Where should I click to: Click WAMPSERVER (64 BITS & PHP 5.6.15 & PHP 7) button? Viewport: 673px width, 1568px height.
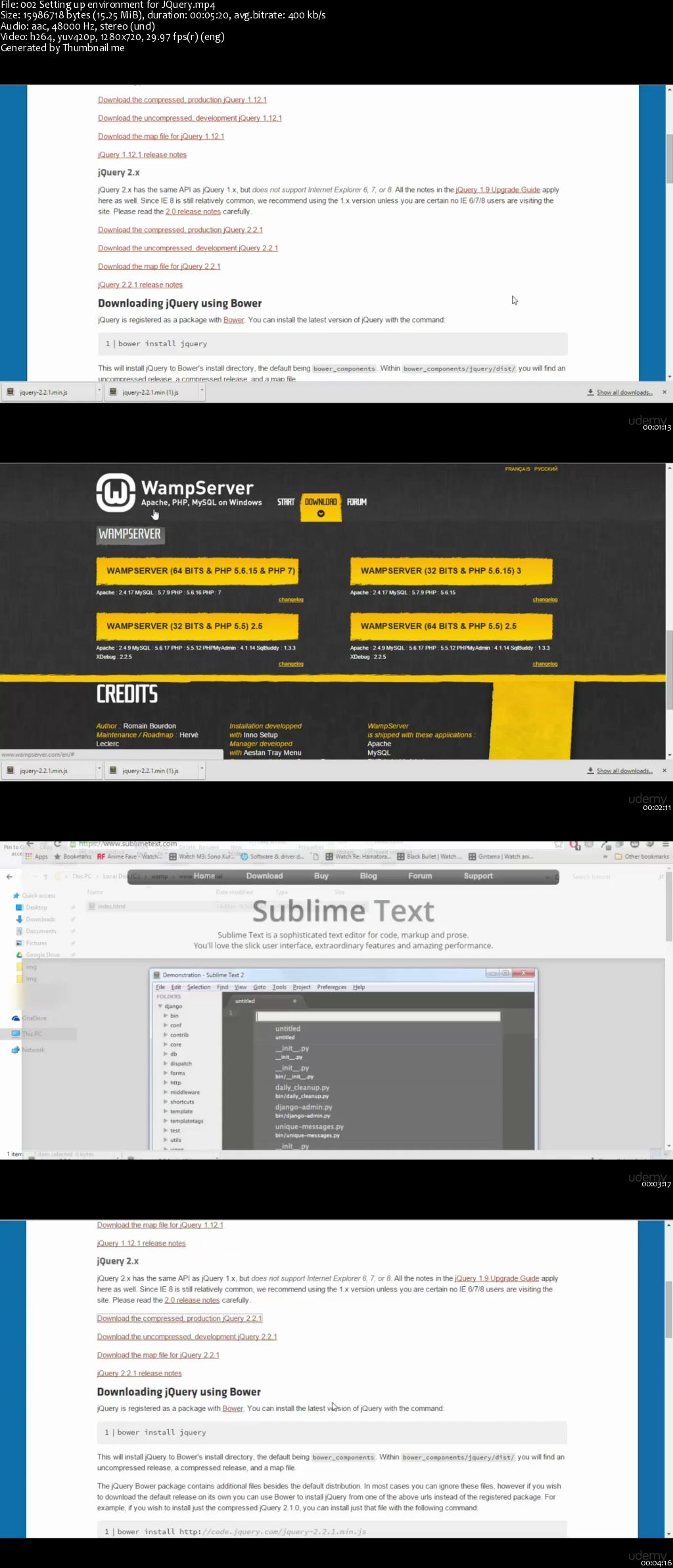coord(197,571)
